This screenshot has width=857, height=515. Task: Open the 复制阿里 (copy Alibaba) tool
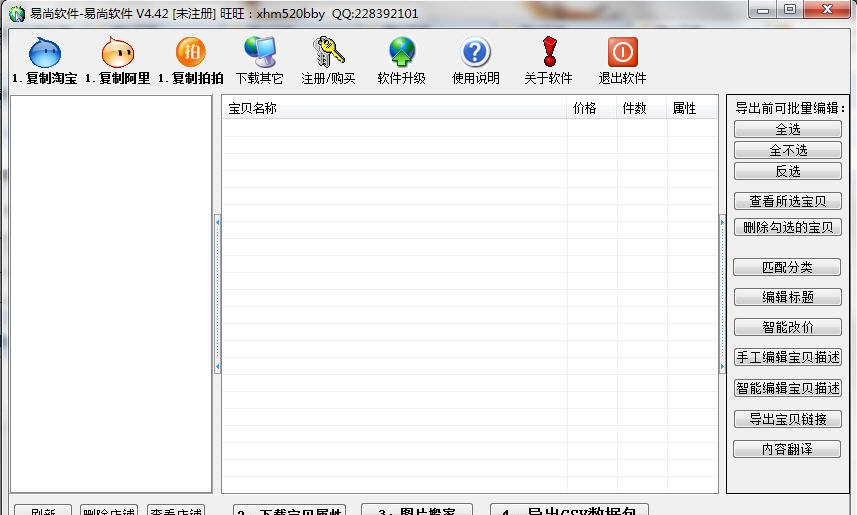[x=118, y=60]
